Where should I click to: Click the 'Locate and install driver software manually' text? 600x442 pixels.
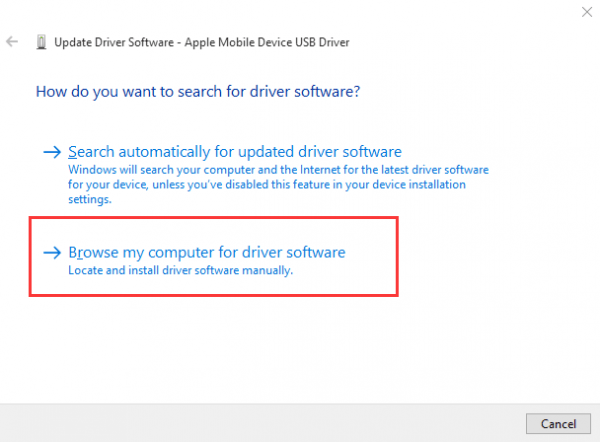180,270
